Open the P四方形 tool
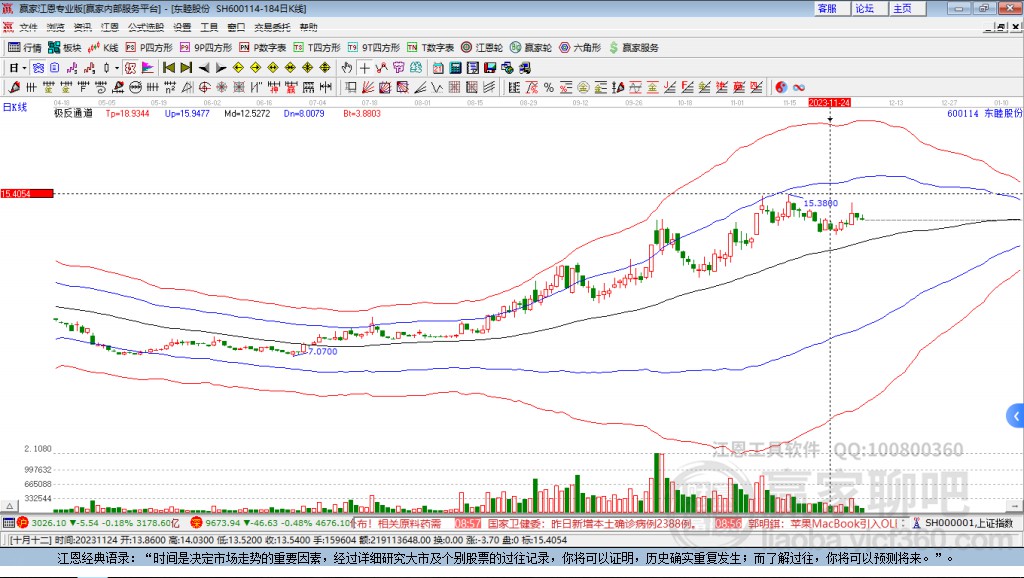The image size is (1024, 578). pos(149,48)
